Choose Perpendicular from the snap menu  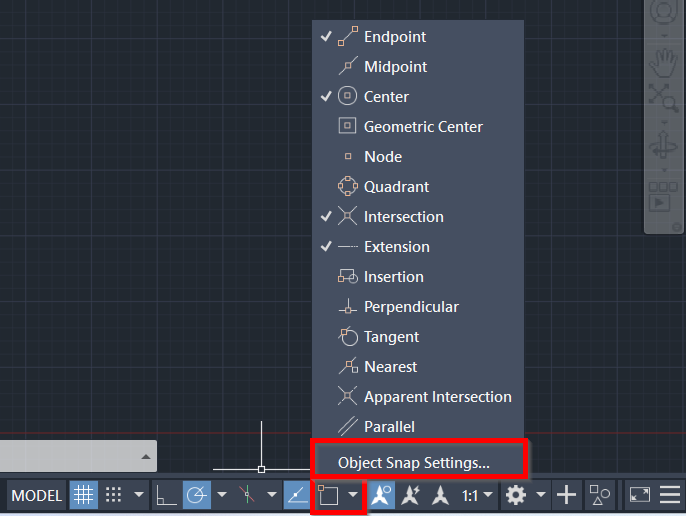410,307
